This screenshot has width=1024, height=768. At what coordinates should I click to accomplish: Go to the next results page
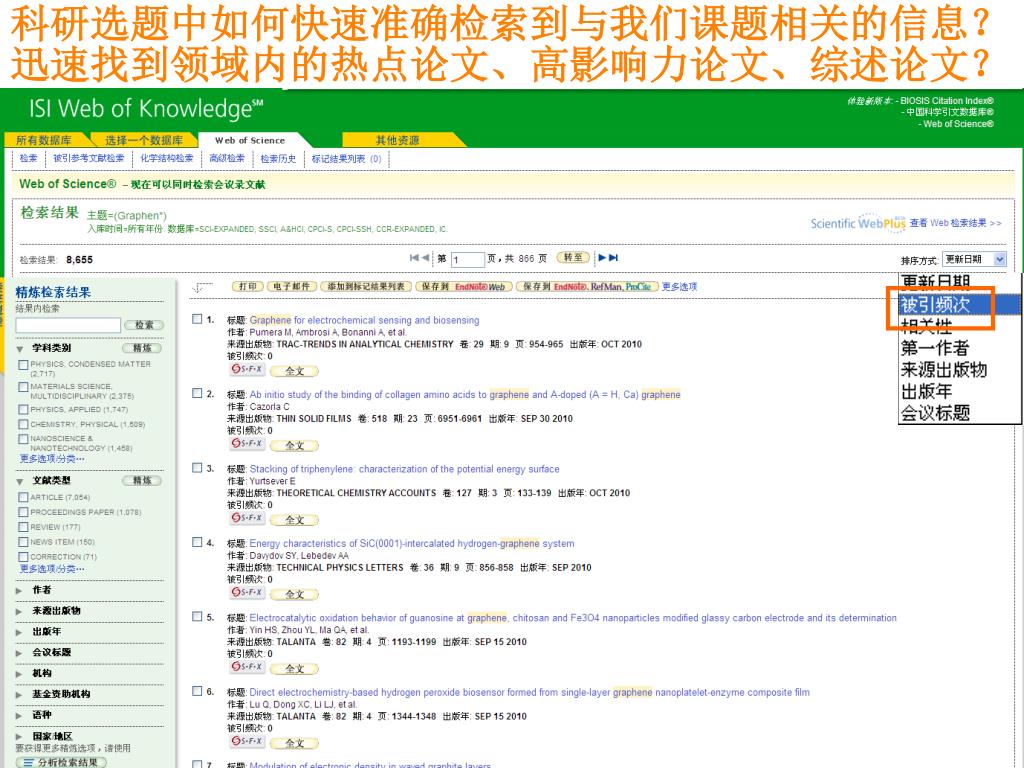[x=602, y=258]
